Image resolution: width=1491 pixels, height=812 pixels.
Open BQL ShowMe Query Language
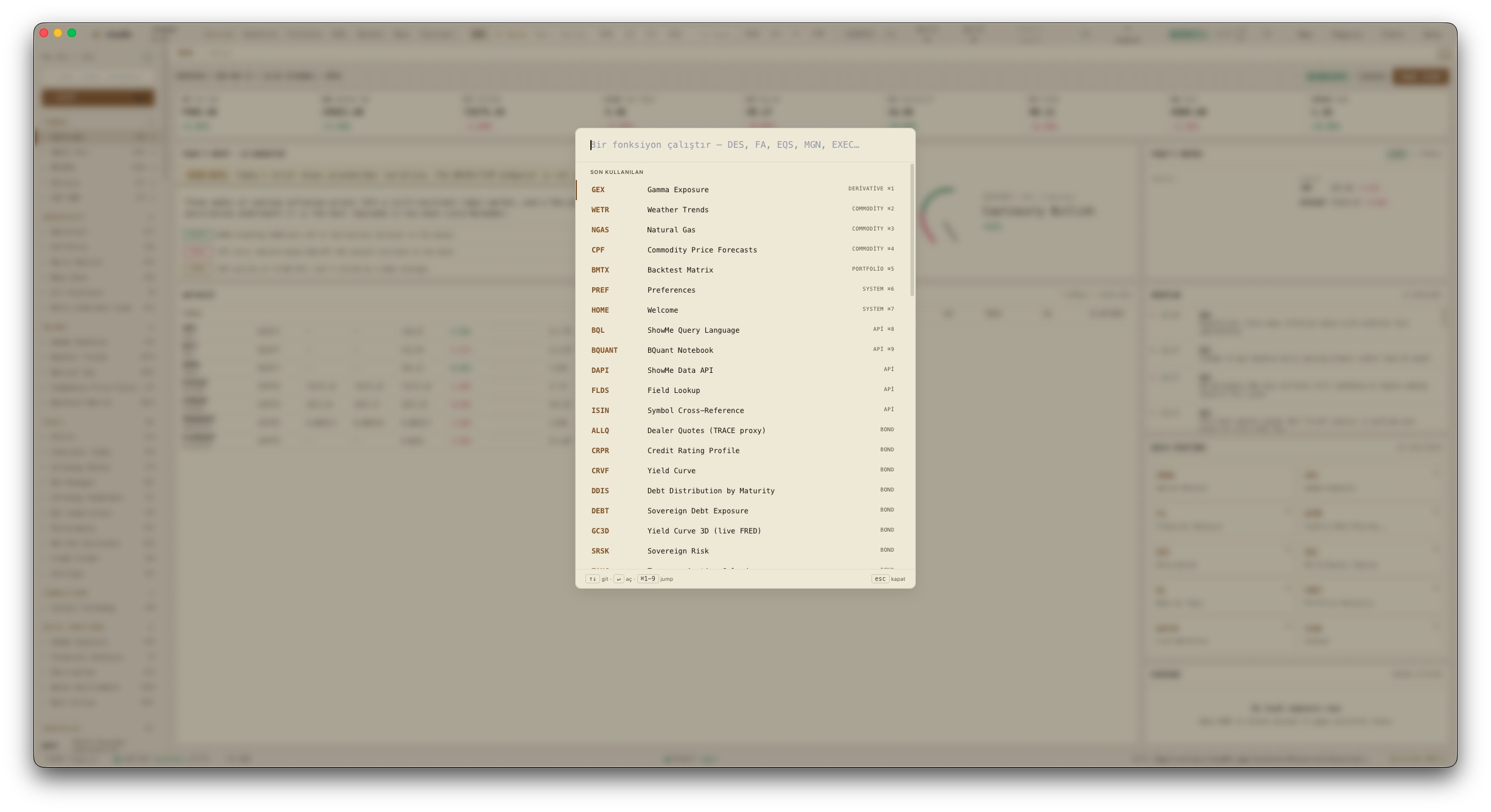742,330
